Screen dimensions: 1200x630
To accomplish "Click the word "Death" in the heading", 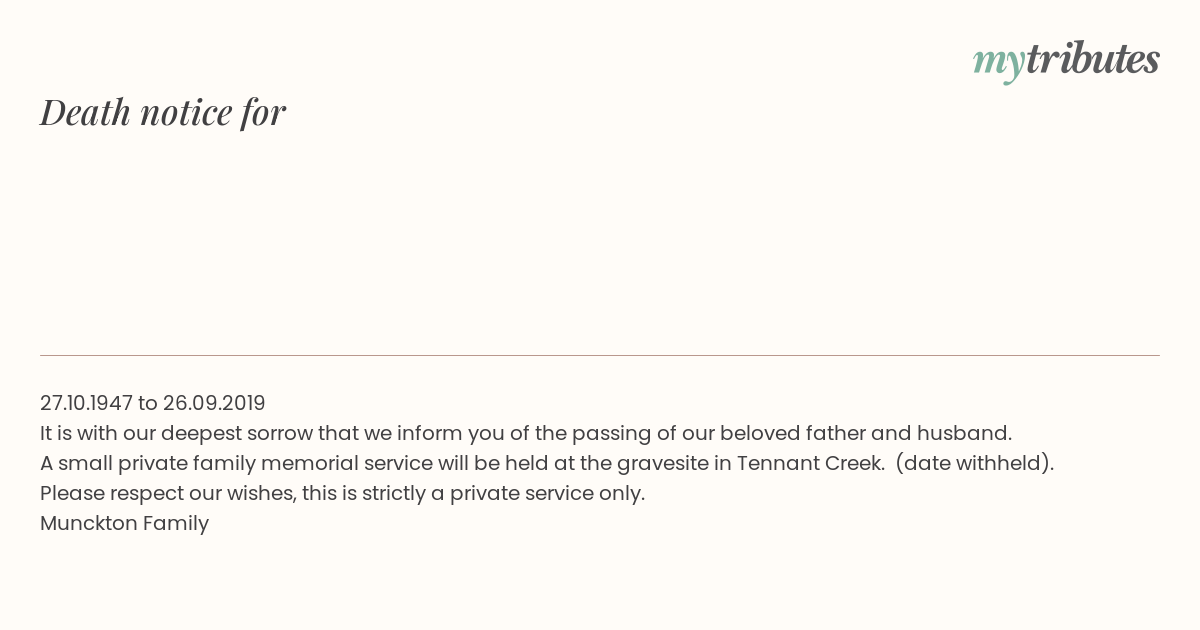I will point(85,112).
